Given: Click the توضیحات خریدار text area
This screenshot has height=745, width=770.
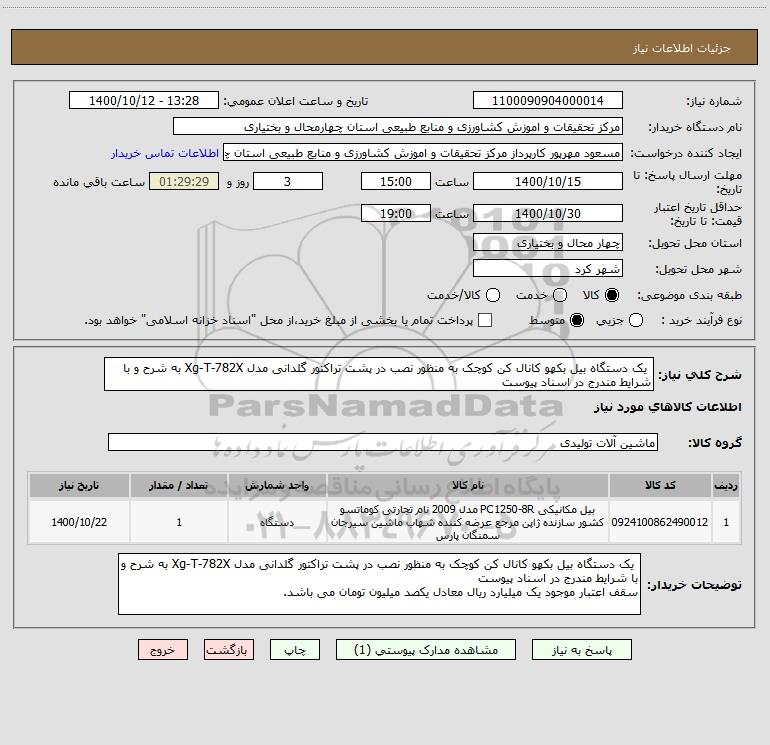Looking at the screenshot, I should (x=379, y=584).
